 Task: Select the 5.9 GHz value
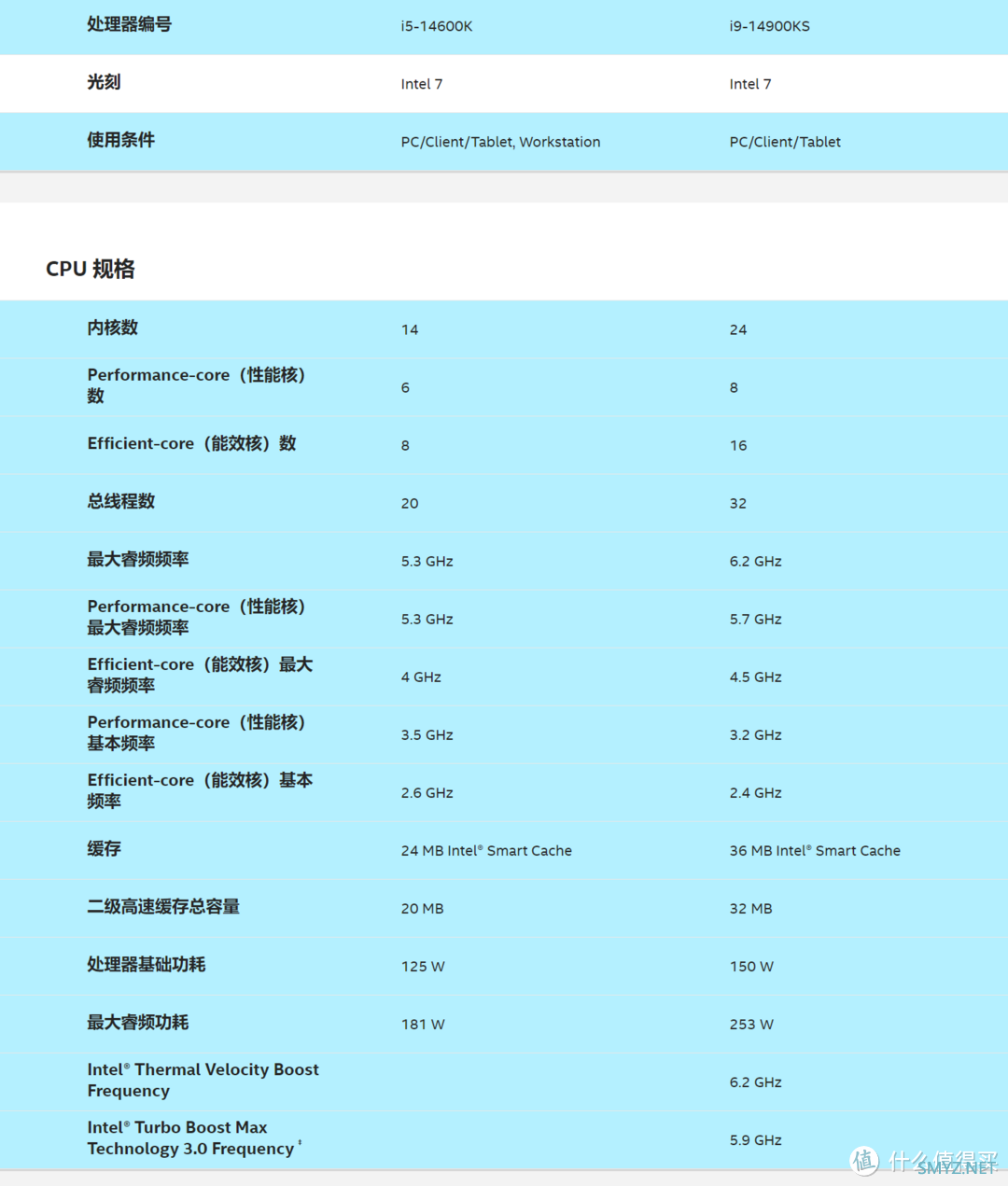[x=755, y=1139]
